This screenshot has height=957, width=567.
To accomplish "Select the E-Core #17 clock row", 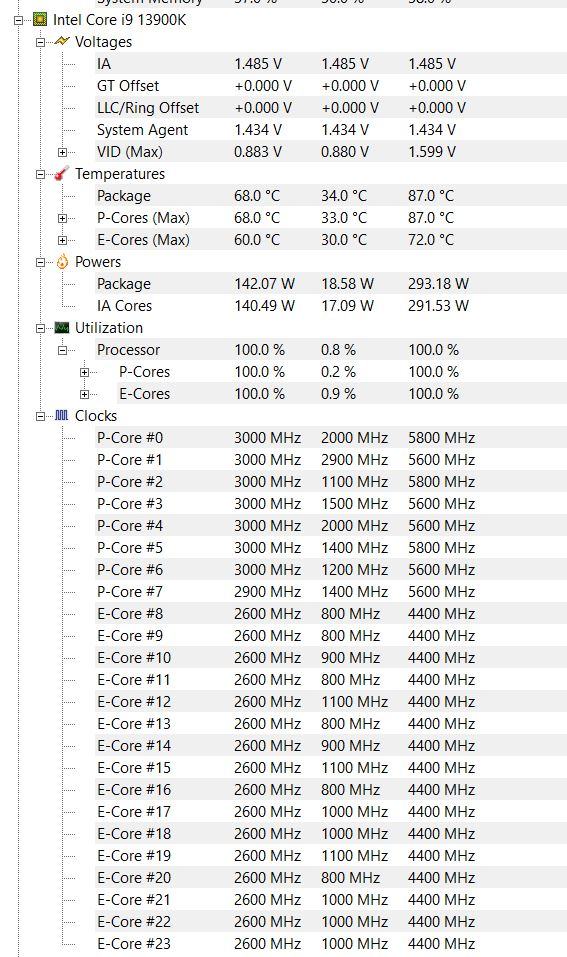I will 331,811.
